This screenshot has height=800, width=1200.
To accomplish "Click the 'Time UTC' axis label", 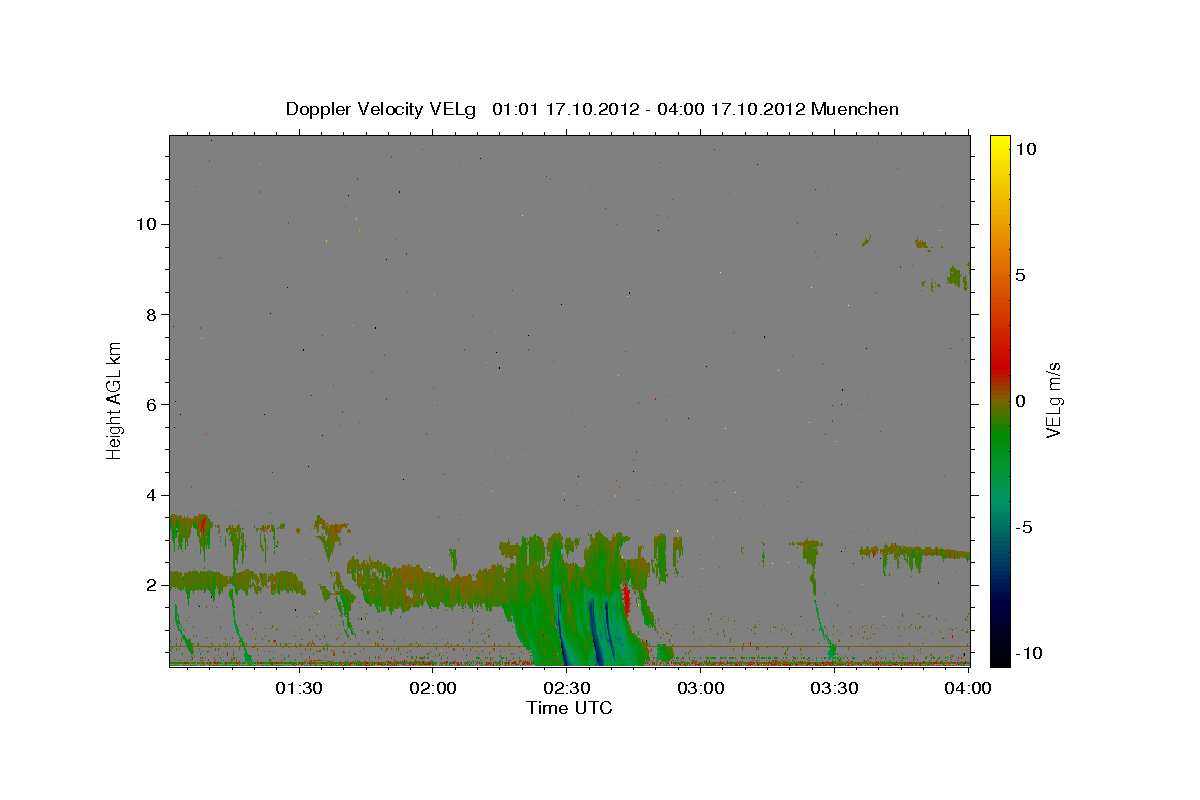I will coord(569,708).
